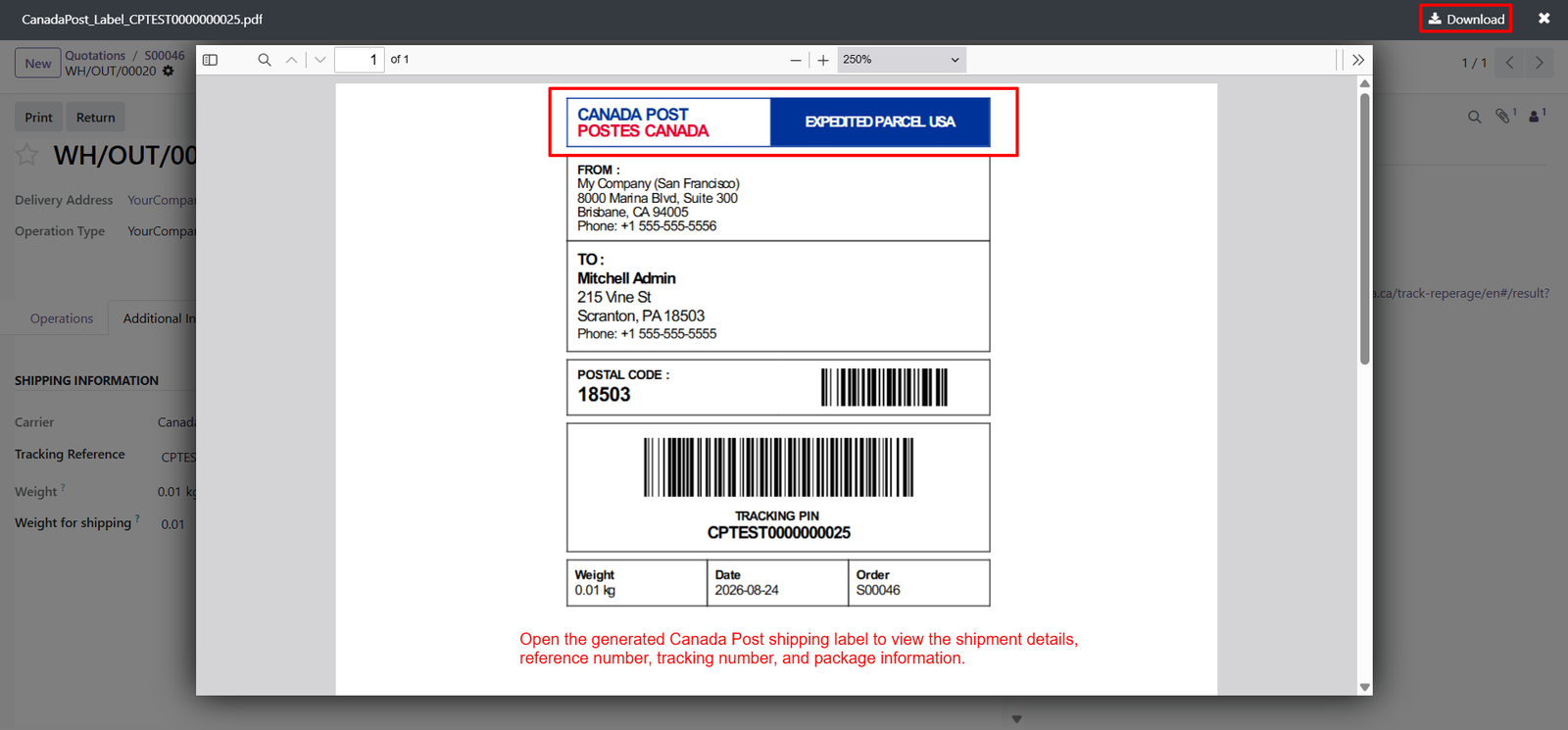Open the 250% zoom level dropdown
Image resolution: width=1568 pixels, height=730 pixels.
point(902,60)
